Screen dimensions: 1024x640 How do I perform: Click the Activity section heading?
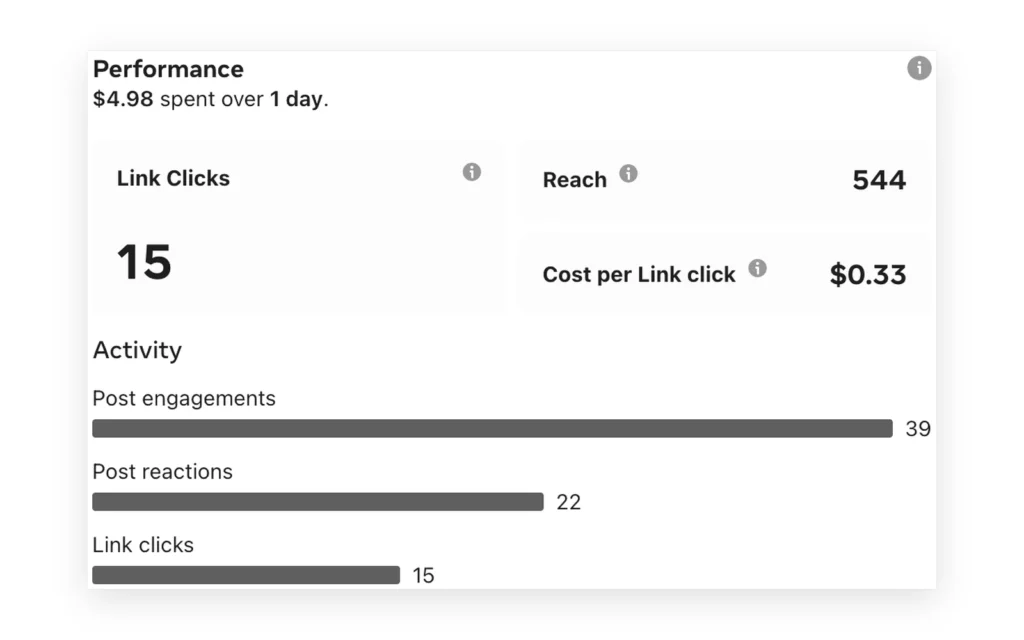(x=137, y=351)
